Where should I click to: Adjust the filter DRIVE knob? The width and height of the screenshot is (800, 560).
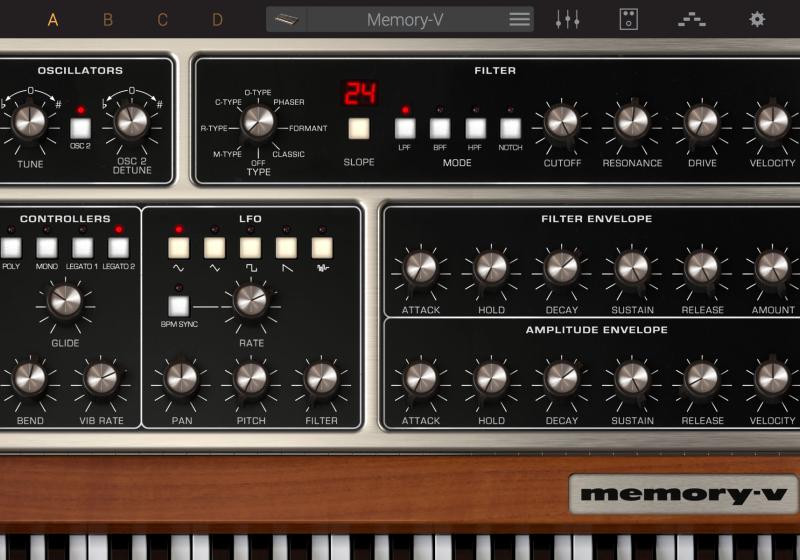coord(703,122)
